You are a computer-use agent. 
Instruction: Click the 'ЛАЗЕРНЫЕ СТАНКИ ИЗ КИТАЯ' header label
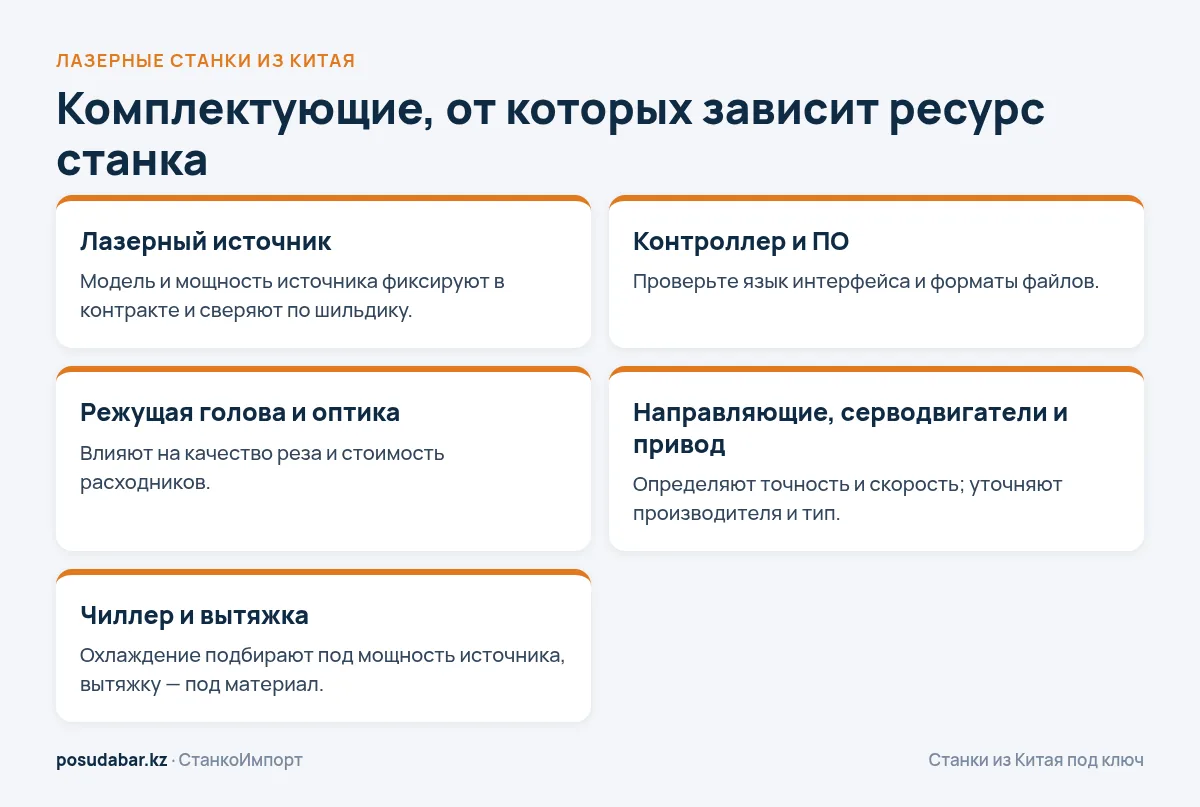206,61
